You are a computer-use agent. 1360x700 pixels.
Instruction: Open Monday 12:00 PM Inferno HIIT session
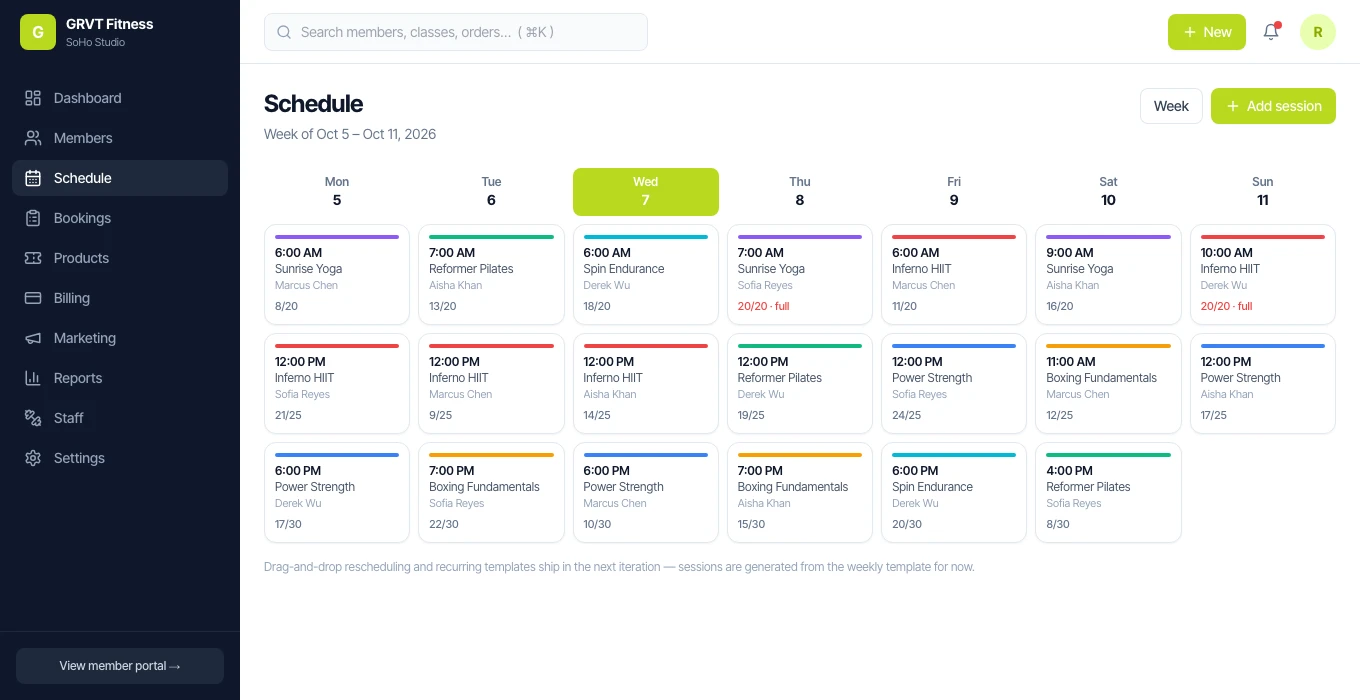click(x=337, y=384)
